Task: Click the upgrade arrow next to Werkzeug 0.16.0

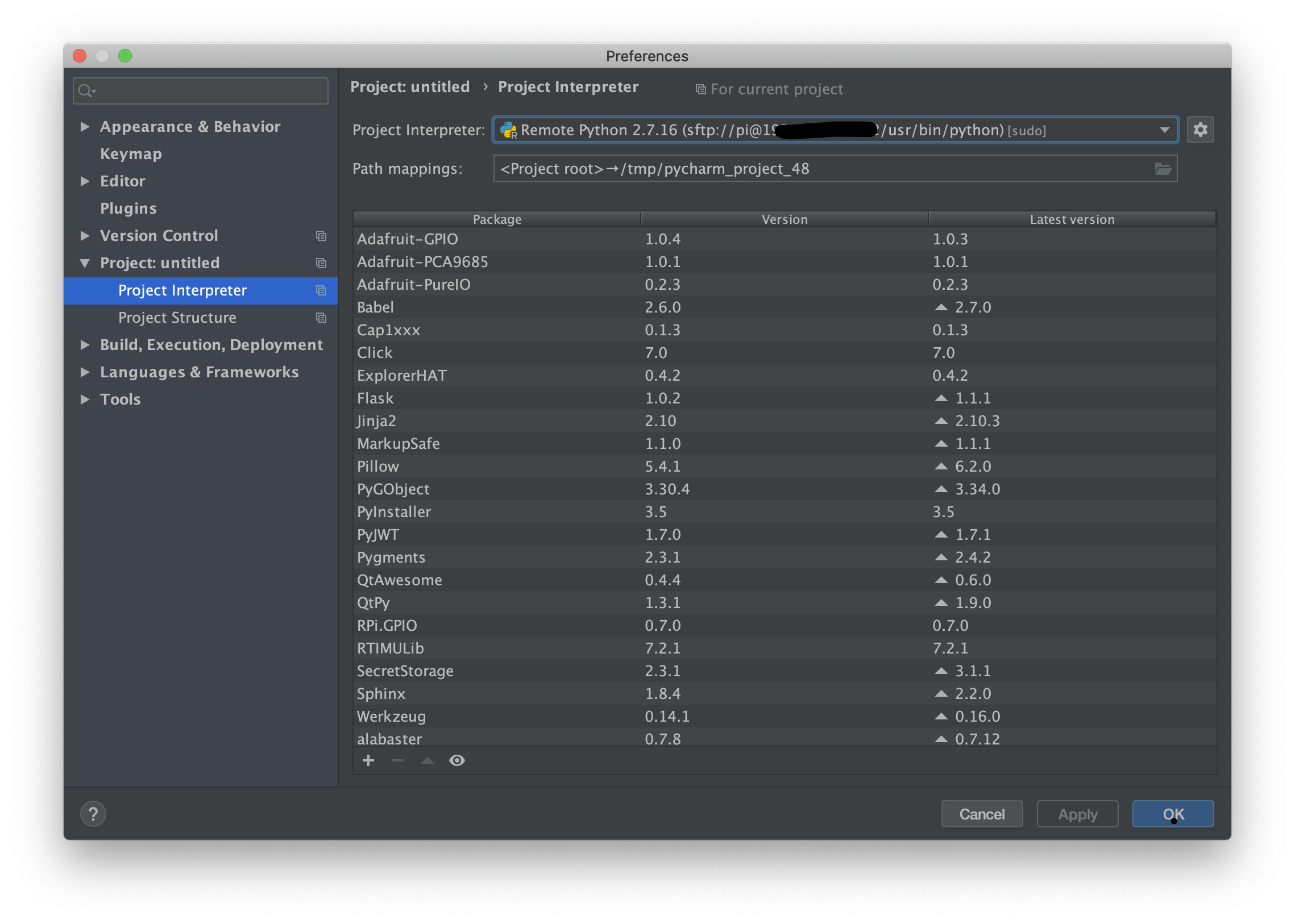Action: coord(941,717)
